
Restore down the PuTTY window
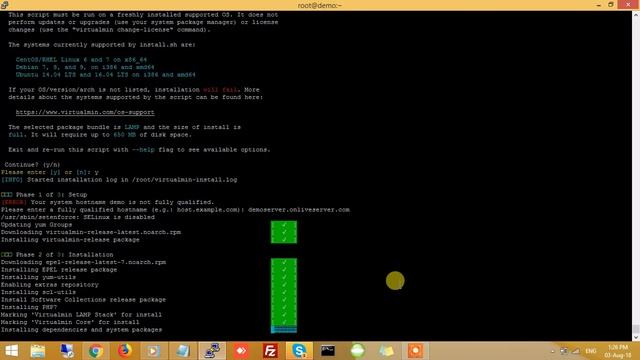pyautogui.click(x=611, y=5)
